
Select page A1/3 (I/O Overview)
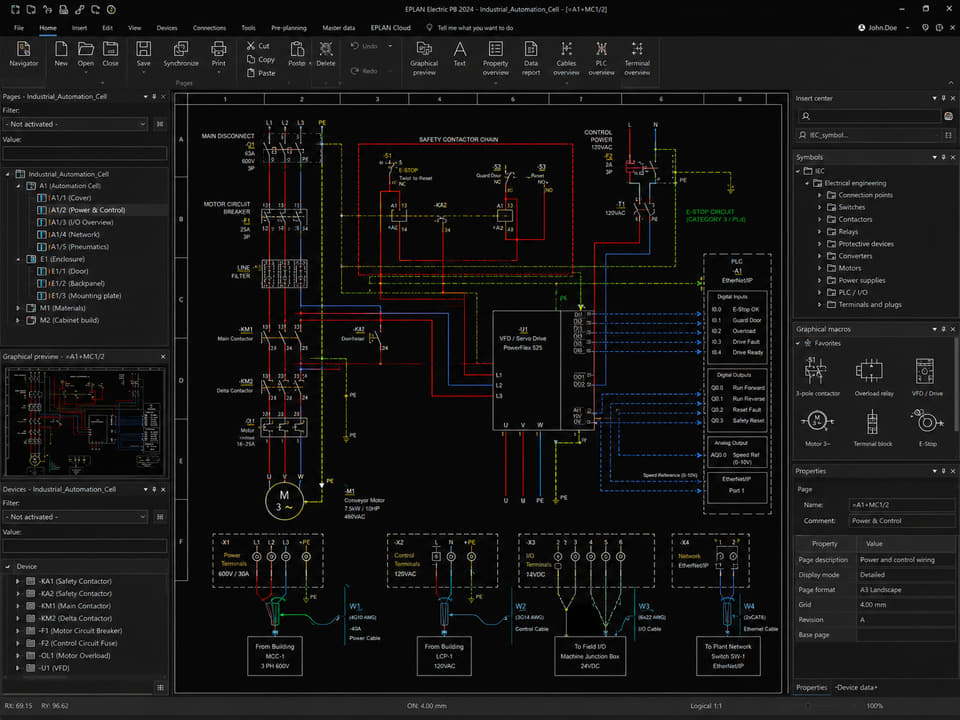tap(81, 222)
